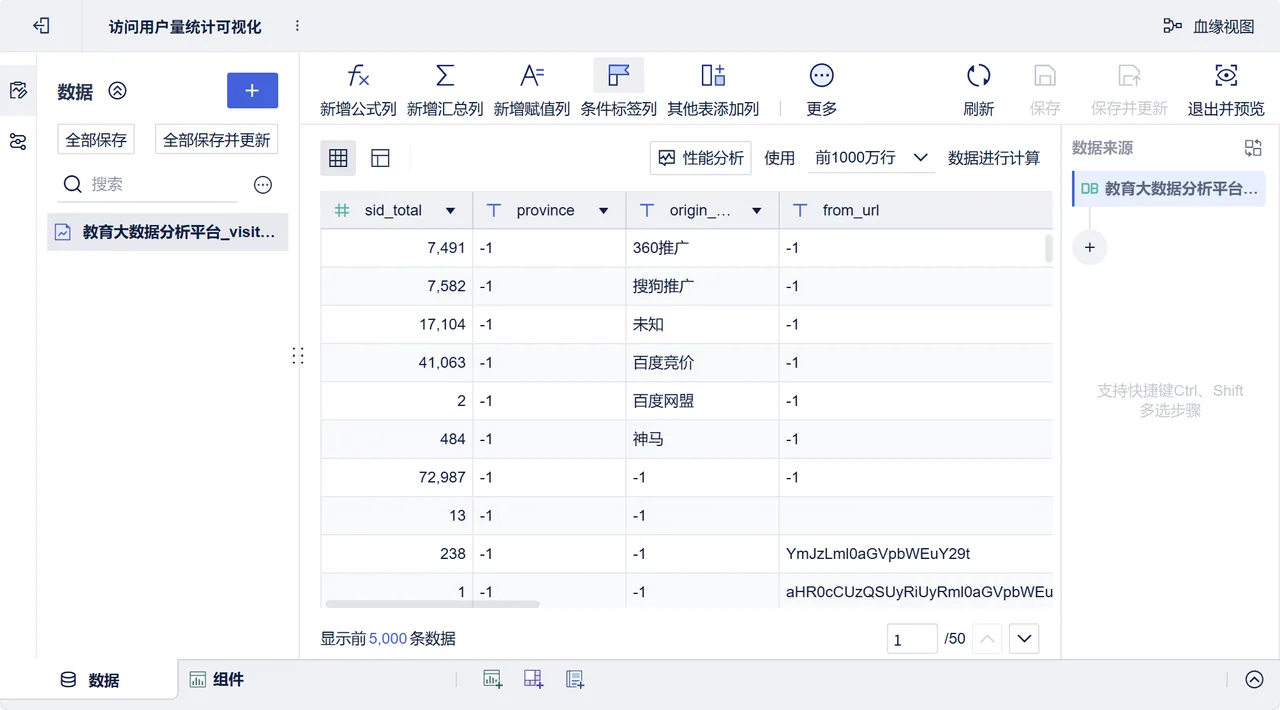
Task: Click 新增公式列 formula column tool
Action: pos(358,89)
